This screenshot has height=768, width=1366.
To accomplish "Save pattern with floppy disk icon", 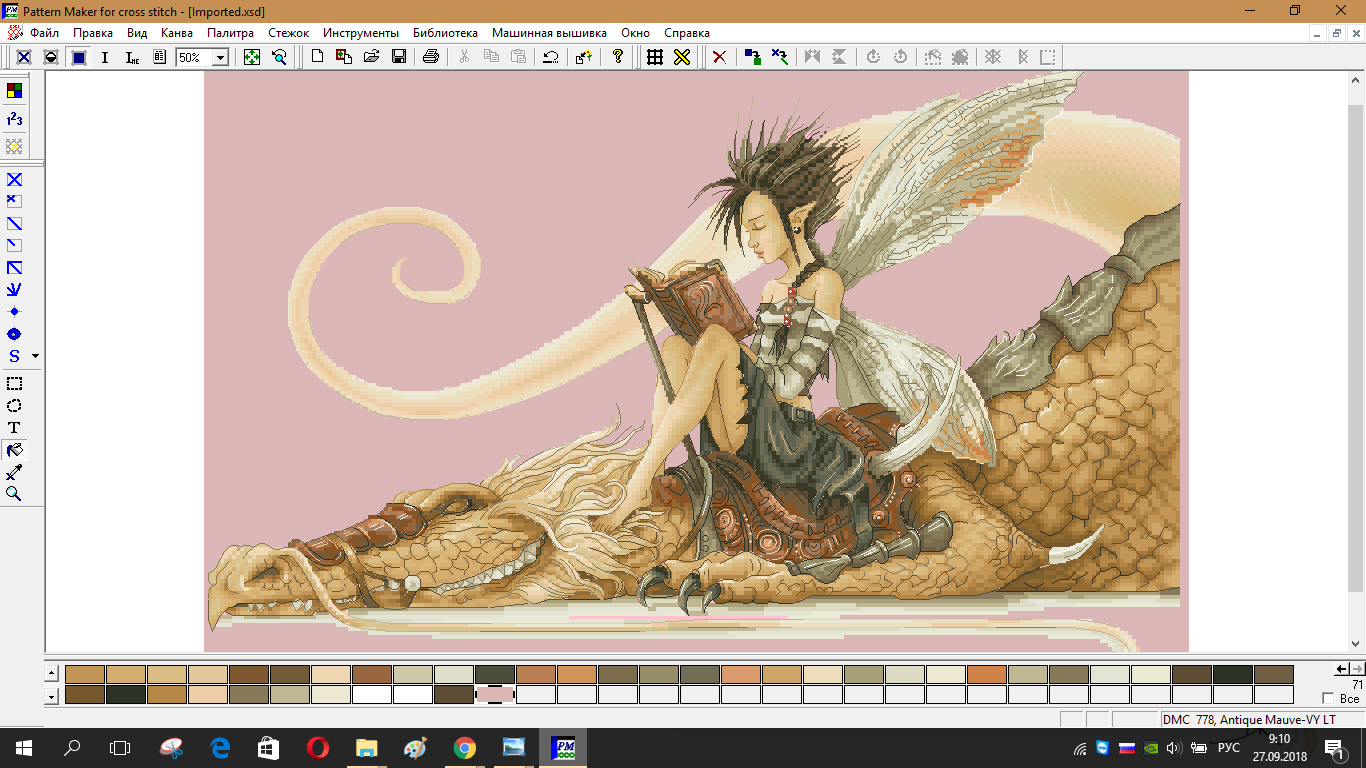I will (x=398, y=57).
